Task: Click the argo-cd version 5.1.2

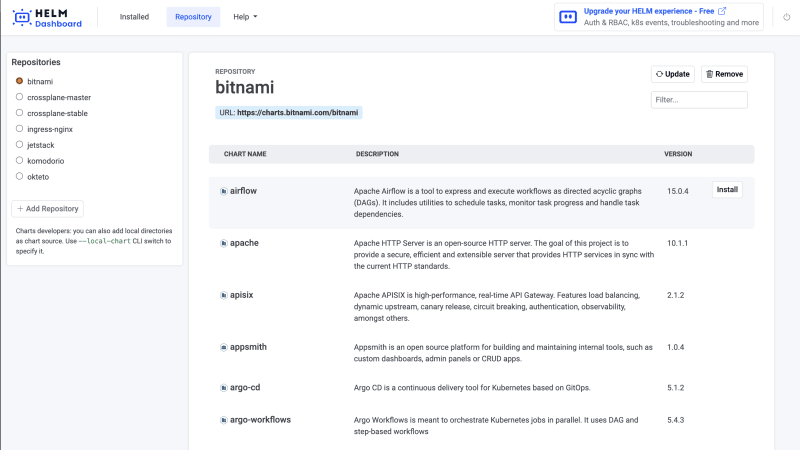Action: tap(676, 388)
